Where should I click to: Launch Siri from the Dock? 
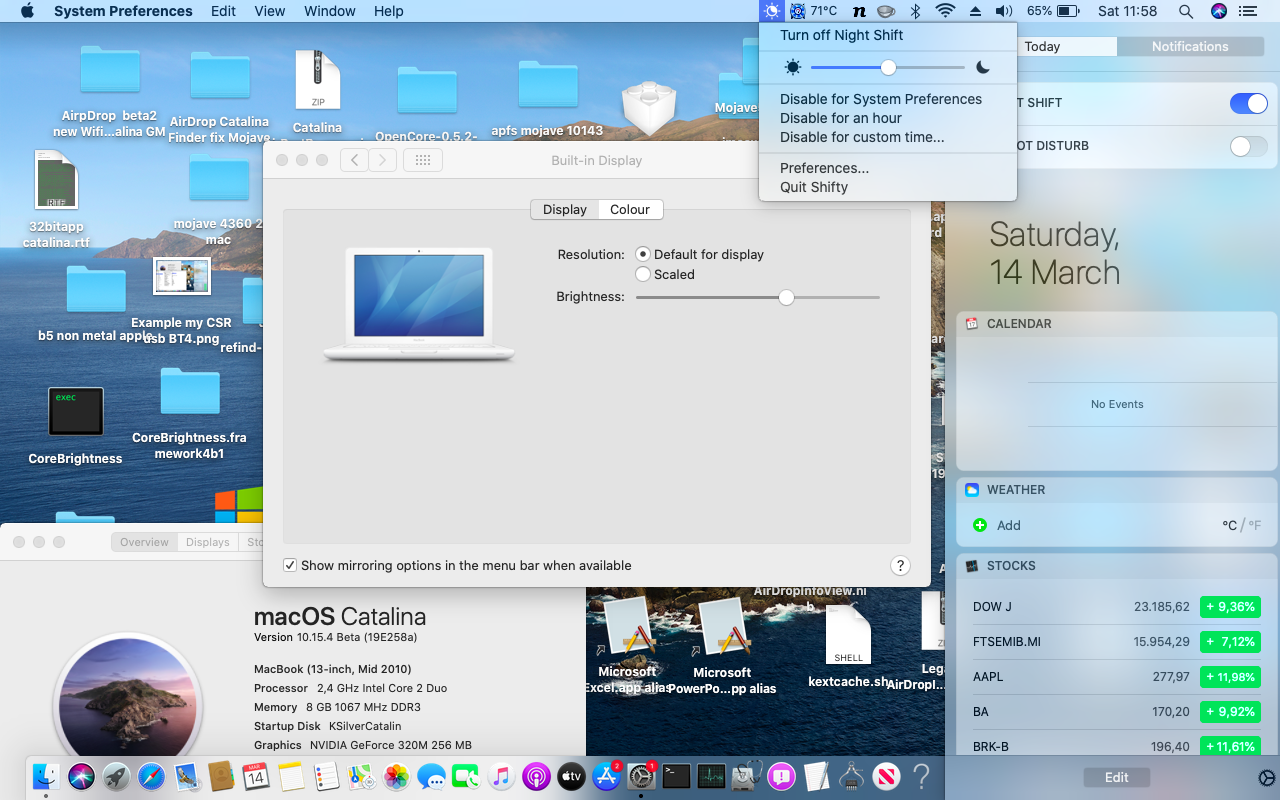pyautogui.click(x=81, y=776)
